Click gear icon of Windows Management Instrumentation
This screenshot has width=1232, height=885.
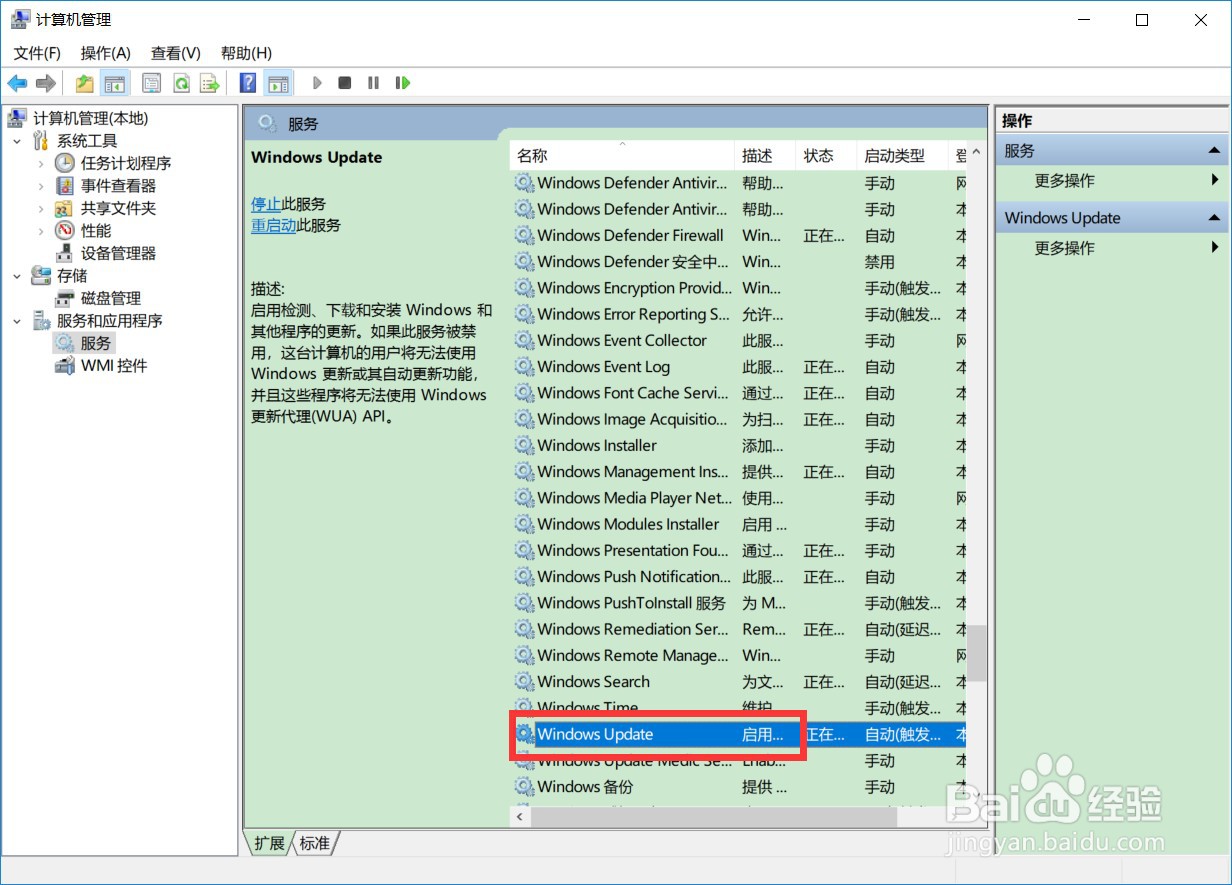524,472
